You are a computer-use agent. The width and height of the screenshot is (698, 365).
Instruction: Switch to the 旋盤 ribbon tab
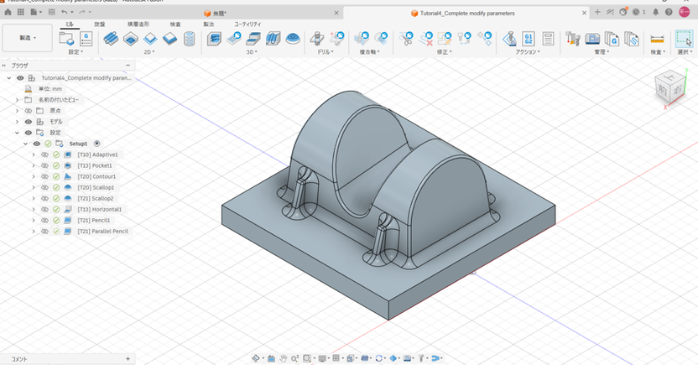[x=100, y=24]
